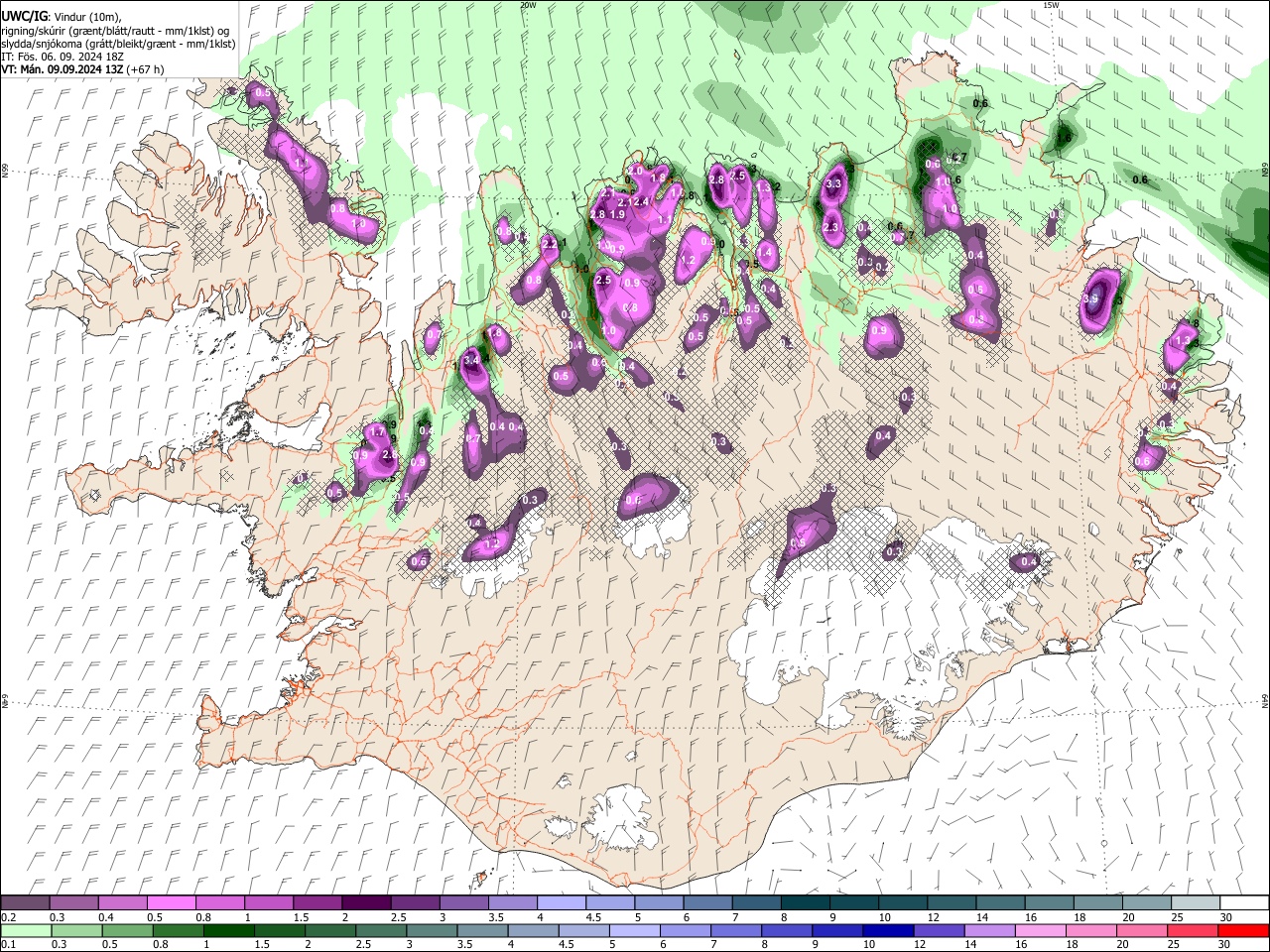Pick the upper legend swatch between 9 and 10
This screenshot has width=1270, height=952.
[x=854, y=902]
